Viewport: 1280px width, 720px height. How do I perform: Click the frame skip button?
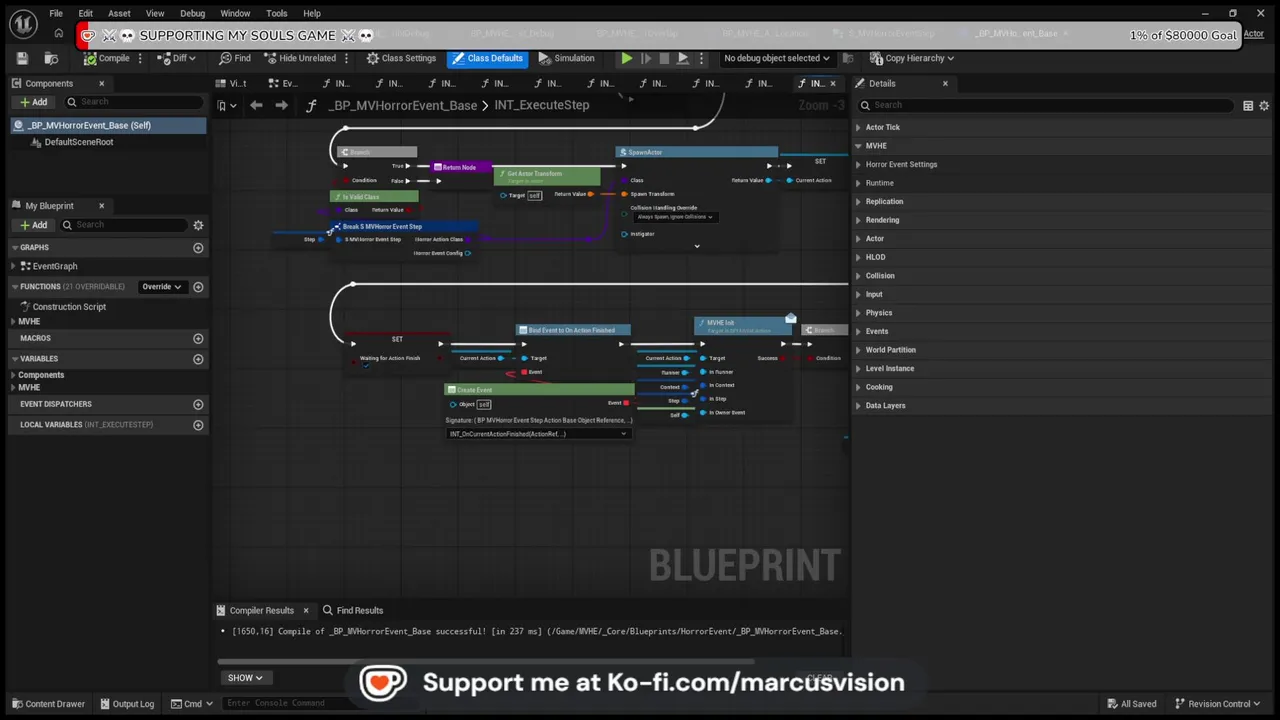point(646,58)
